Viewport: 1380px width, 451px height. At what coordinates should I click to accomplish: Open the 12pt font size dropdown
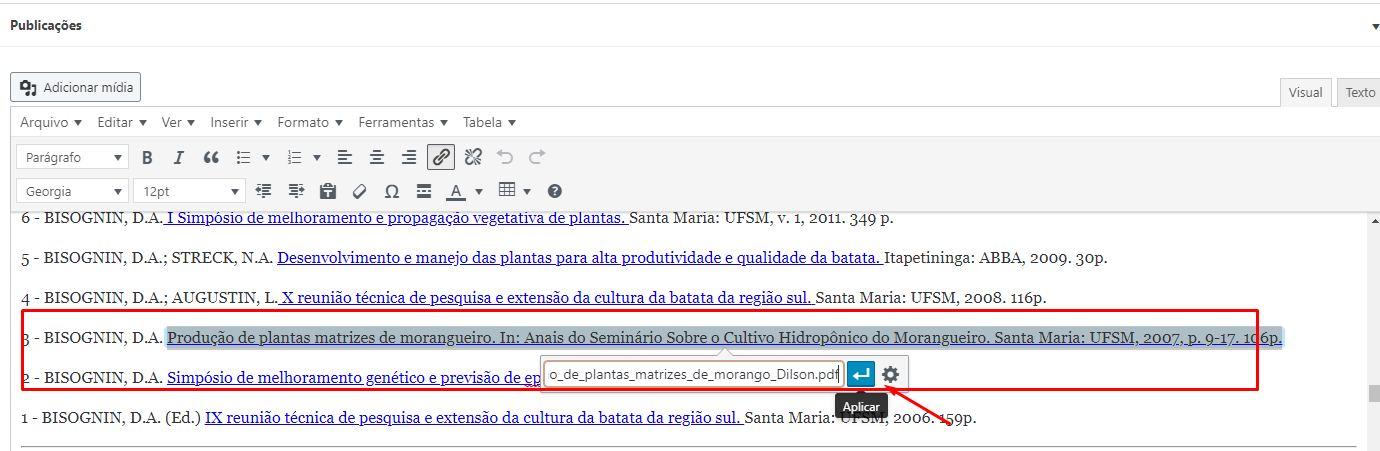coord(190,191)
